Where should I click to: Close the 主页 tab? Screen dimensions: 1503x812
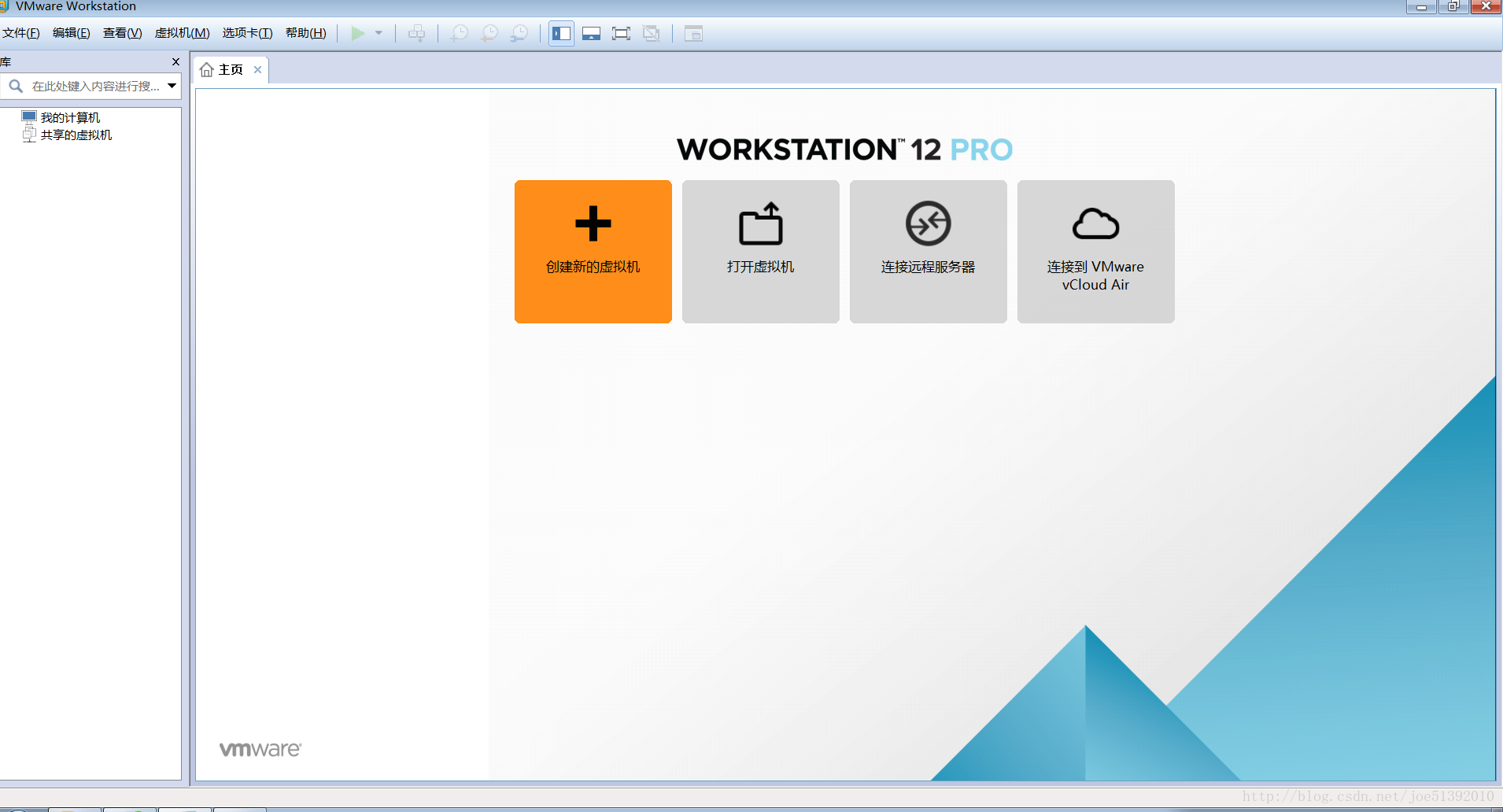click(x=257, y=70)
